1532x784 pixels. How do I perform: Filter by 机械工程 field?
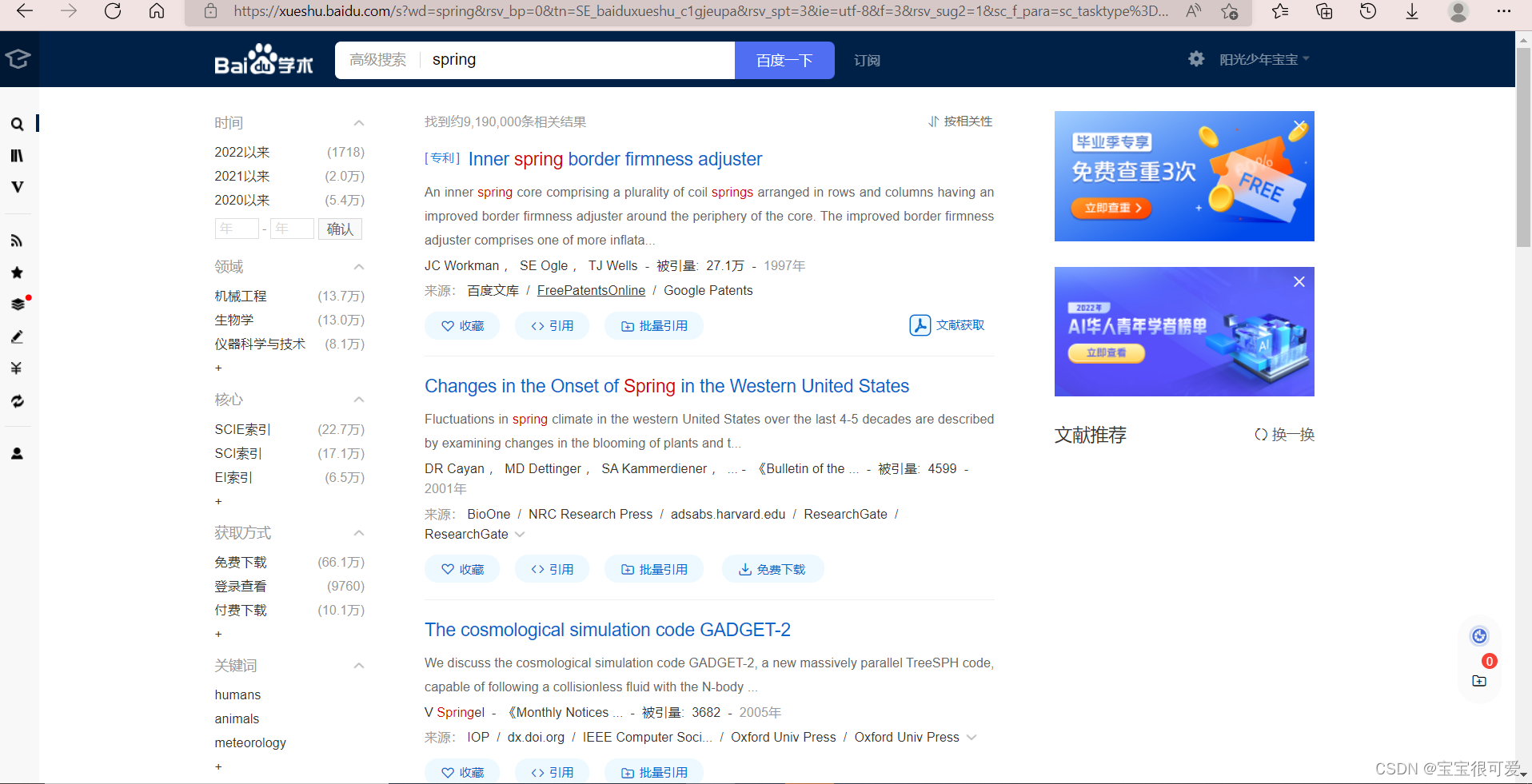coord(241,296)
